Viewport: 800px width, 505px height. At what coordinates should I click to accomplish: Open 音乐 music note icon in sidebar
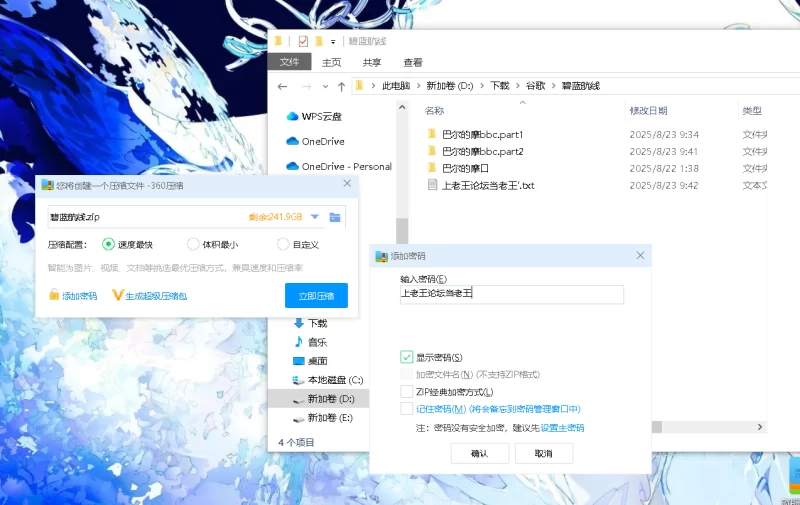click(298, 342)
